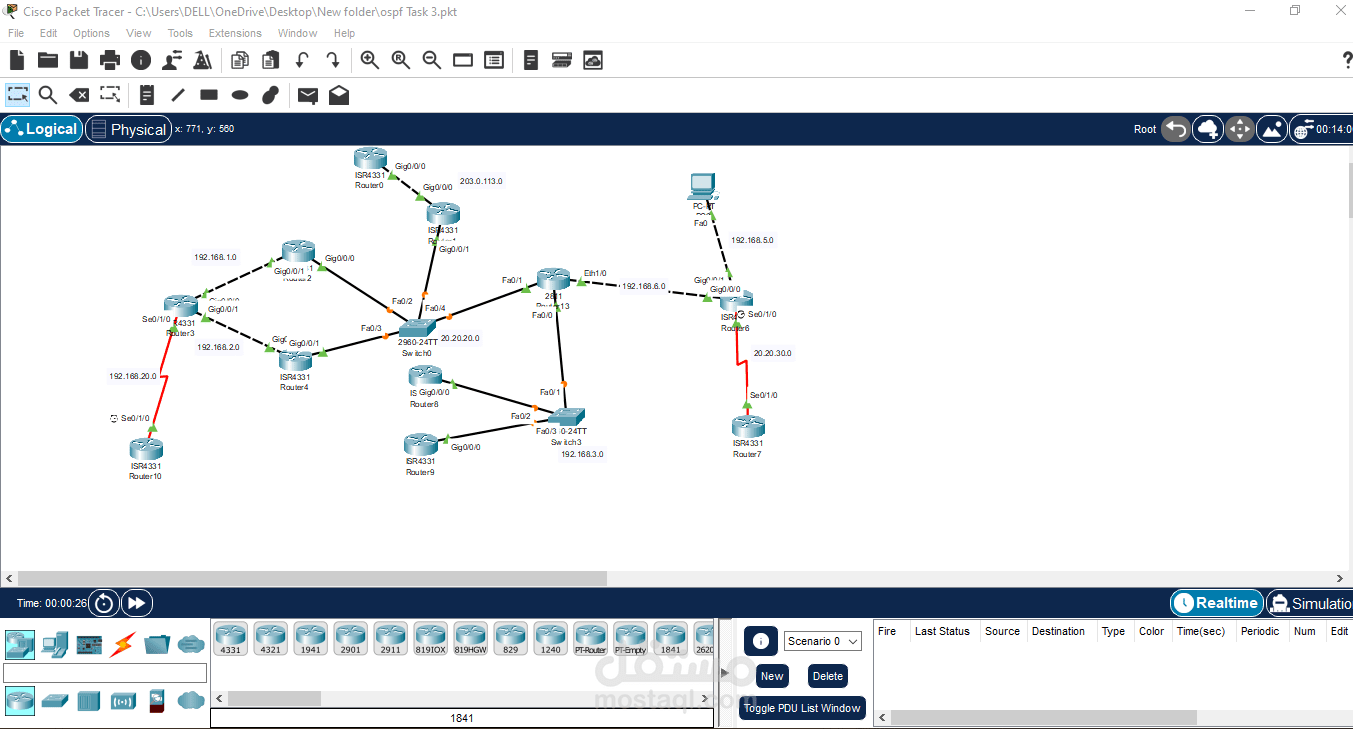The height and width of the screenshot is (729, 1353).
Task: Click the Last Status column header
Action: 942,631
